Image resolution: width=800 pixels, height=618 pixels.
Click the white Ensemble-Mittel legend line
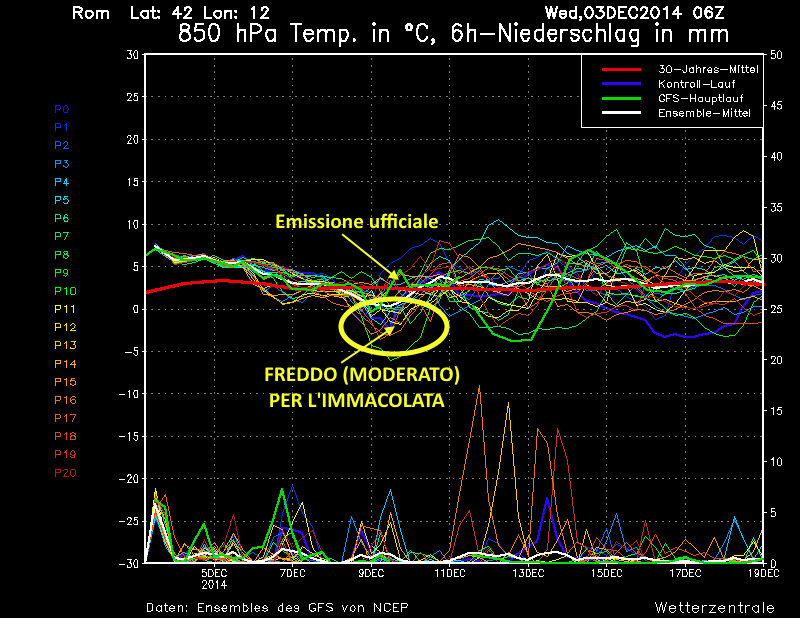[x=621, y=113]
